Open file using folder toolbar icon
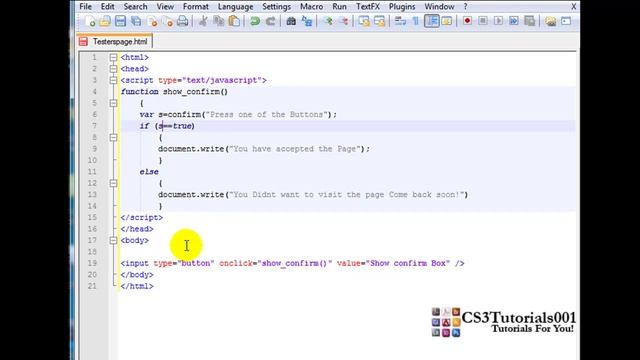The image size is (640, 360). point(105,21)
